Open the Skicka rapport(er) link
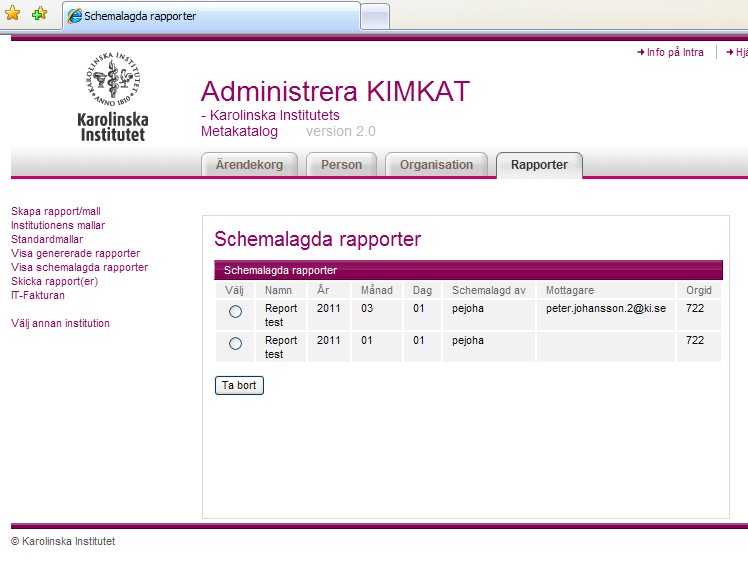The height and width of the screenshot is (571, 748). pos(54,281)
